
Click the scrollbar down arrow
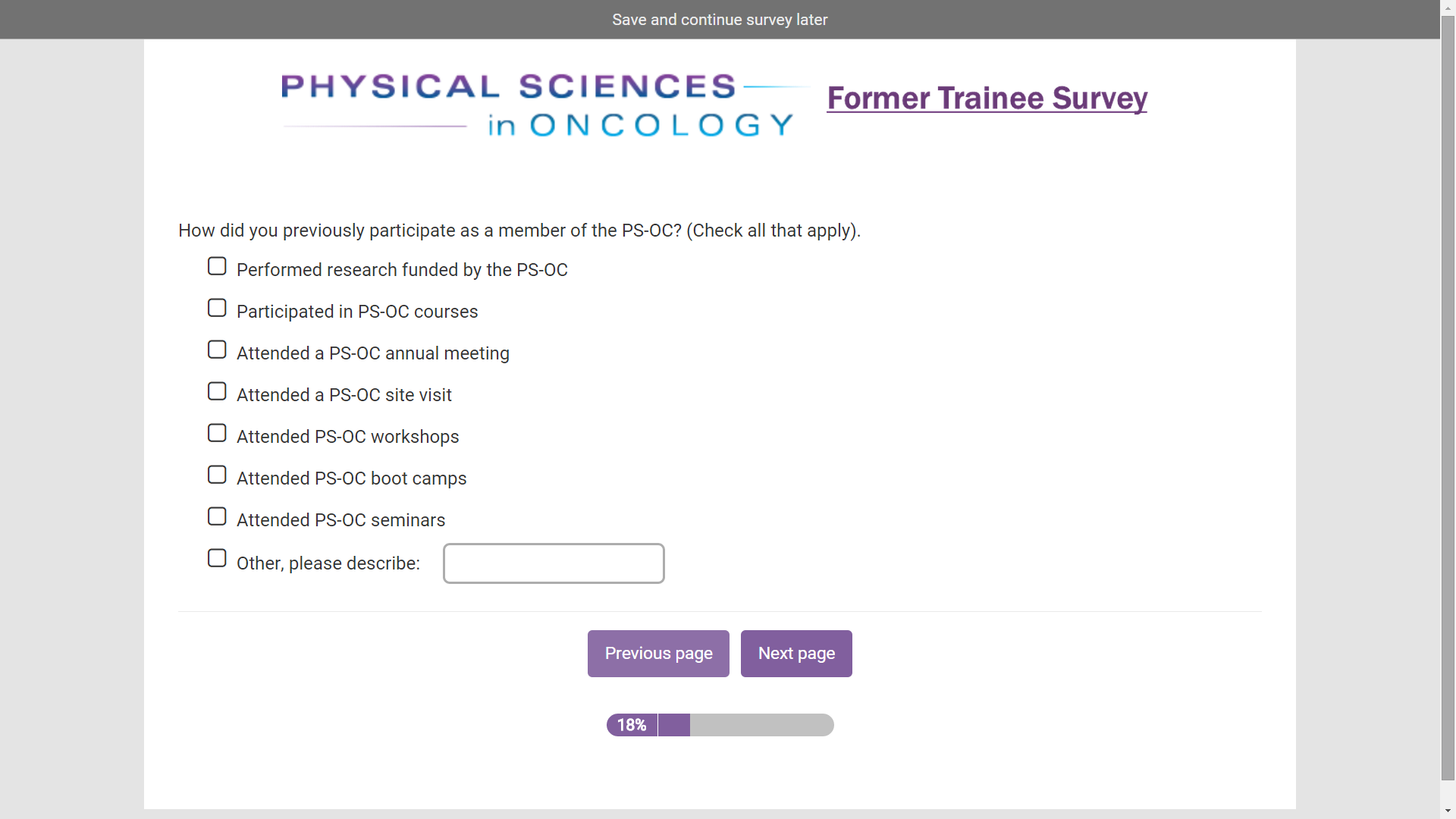[1448, 811]
